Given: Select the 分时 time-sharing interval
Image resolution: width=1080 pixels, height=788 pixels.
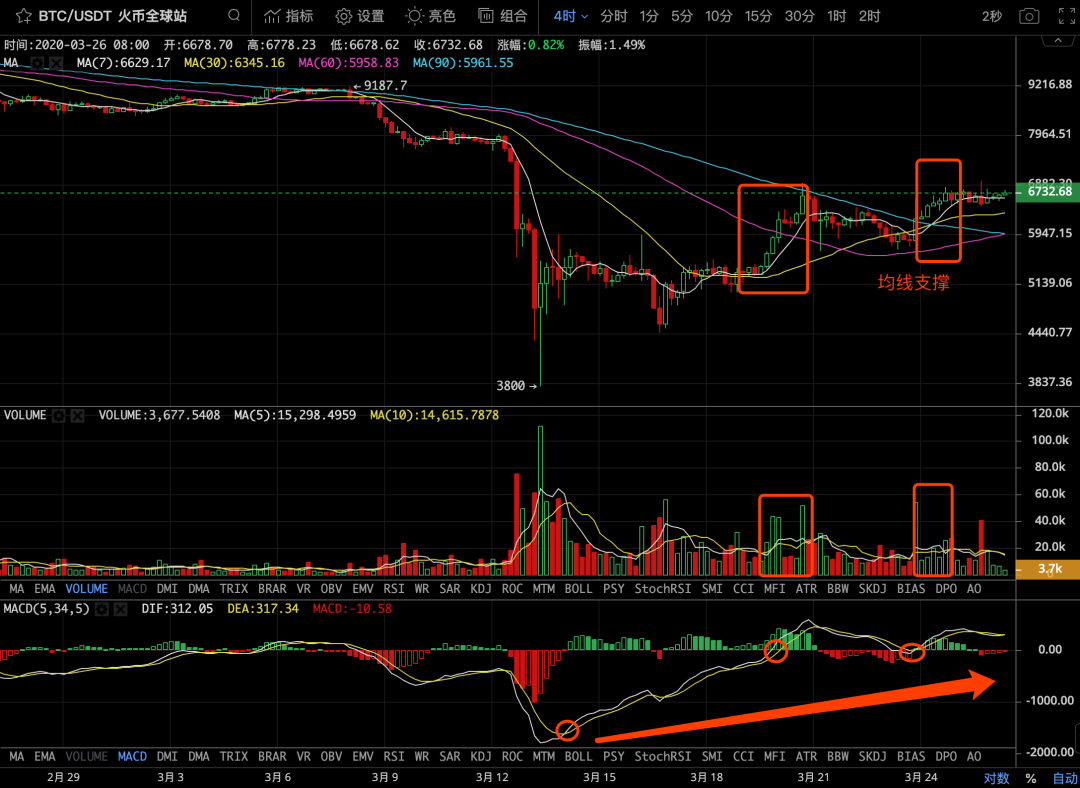Looking at the screenshot, I should (x=614, y=16).
